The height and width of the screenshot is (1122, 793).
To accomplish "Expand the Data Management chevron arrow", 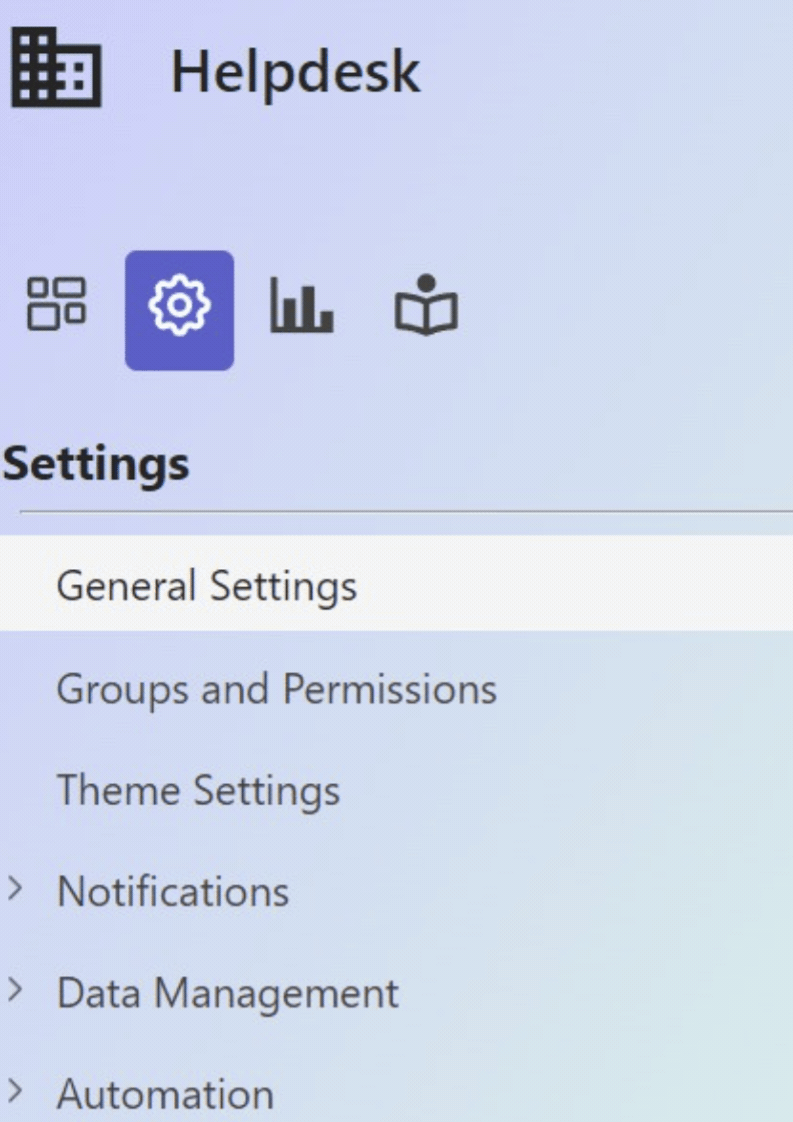I will (15, 990).
